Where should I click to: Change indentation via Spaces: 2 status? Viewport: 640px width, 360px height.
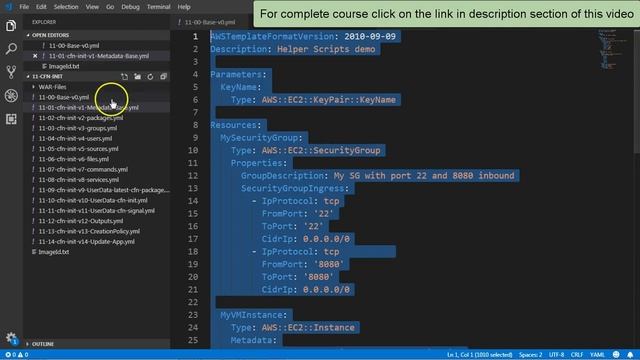pyautogui.click(x=531, y=355)
